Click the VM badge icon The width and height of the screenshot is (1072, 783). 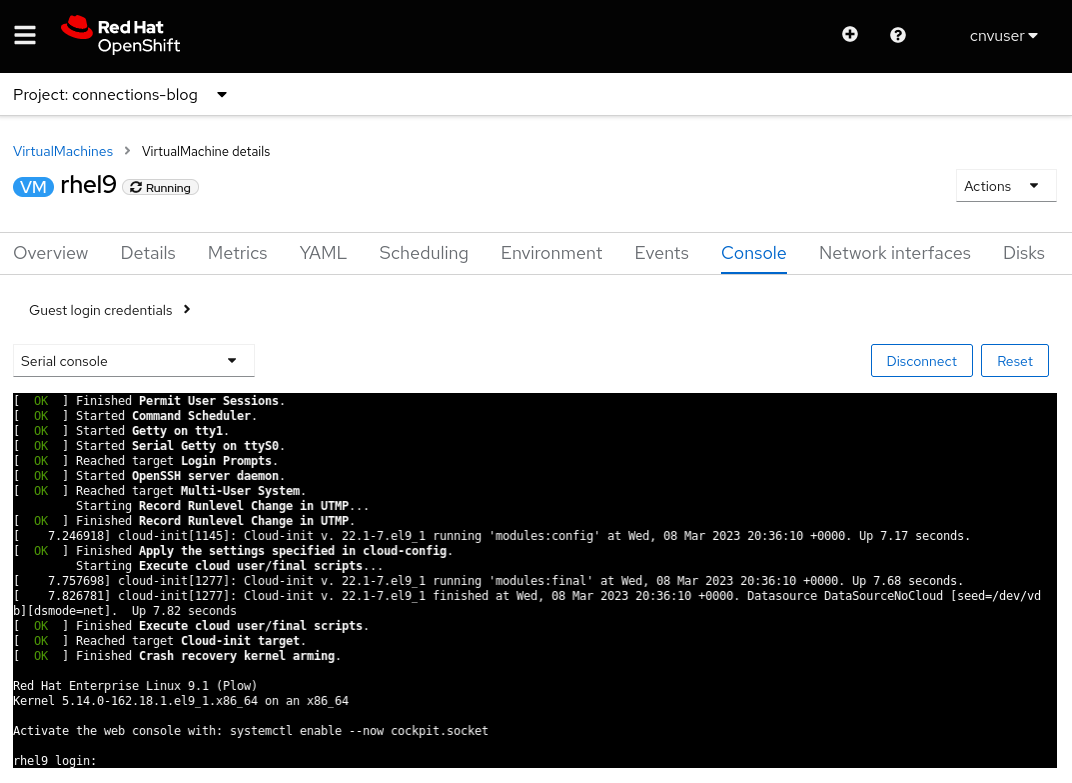pos(33,187)
